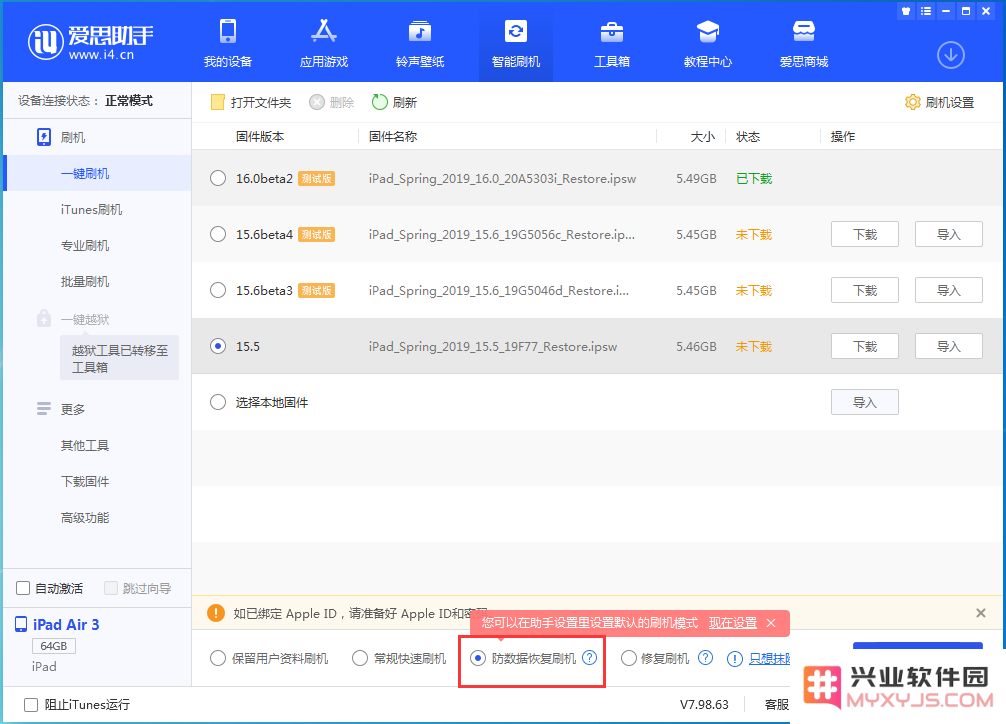Open 刷机设置 gear settings
The image size is (1006, 724).
coord(939,102)
